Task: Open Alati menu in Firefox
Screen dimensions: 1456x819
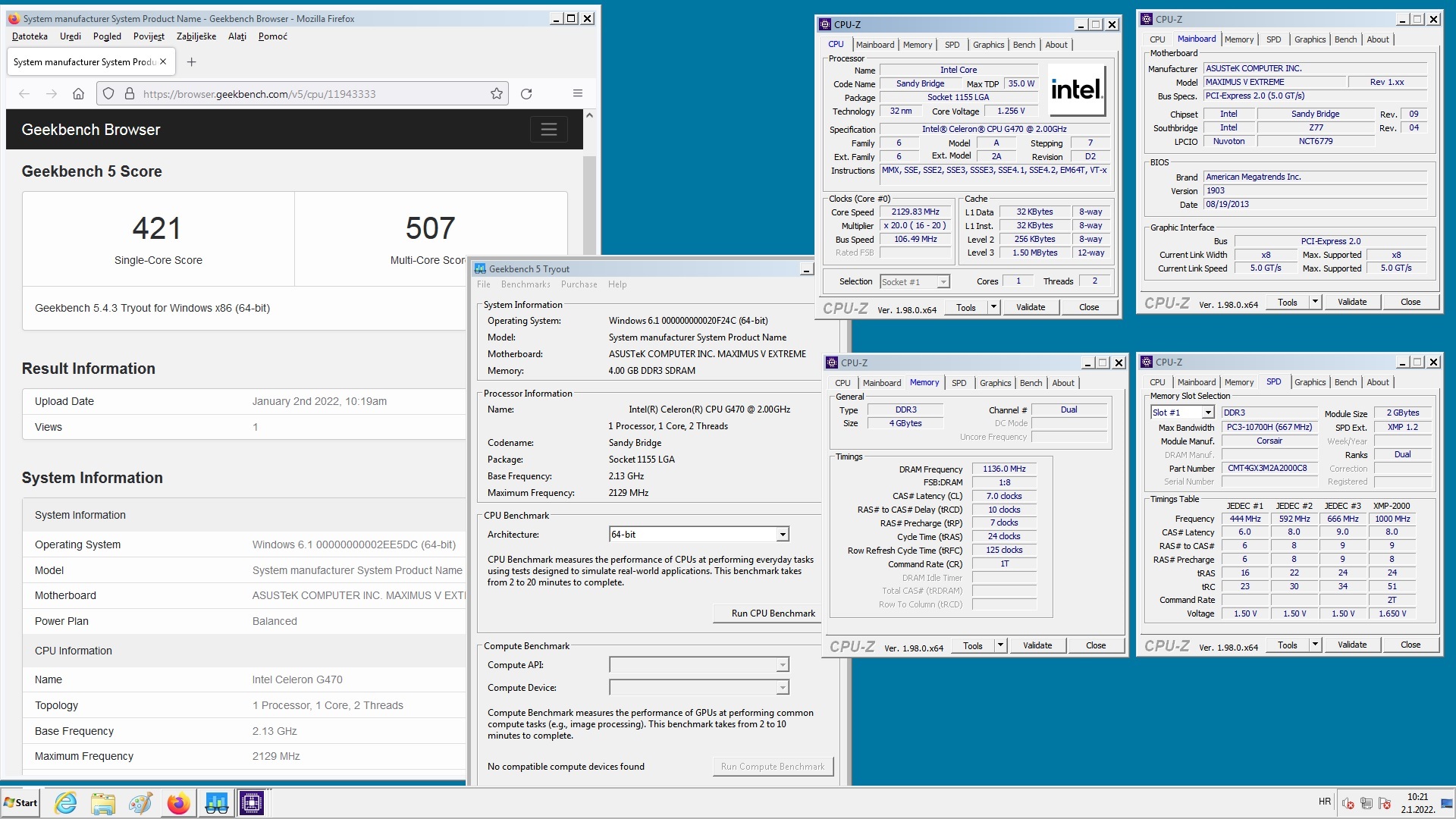Action: (237, 36)
